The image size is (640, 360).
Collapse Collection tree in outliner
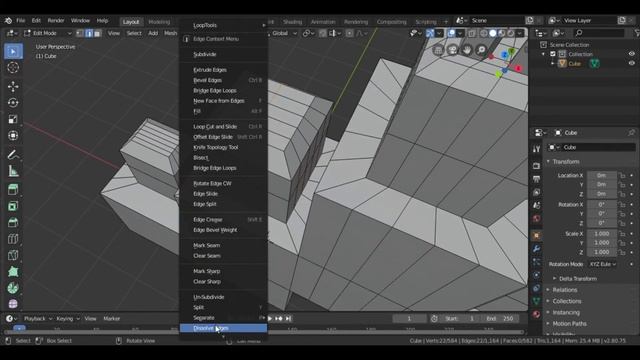544,54
